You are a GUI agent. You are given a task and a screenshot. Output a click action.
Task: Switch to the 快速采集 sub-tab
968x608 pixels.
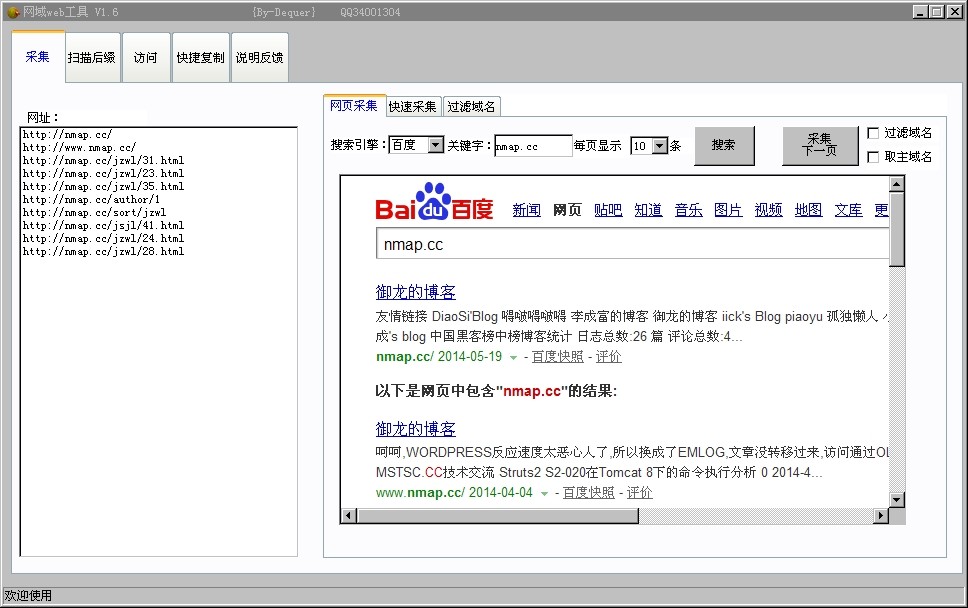(x=412, y=107)
